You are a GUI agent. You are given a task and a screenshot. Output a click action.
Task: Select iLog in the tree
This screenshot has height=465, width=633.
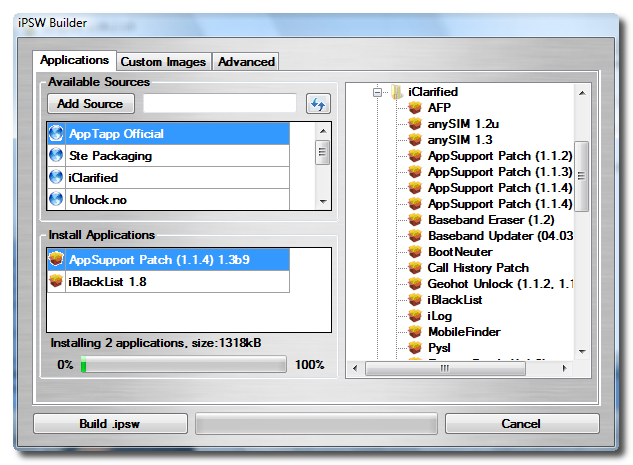coord(440,316)
